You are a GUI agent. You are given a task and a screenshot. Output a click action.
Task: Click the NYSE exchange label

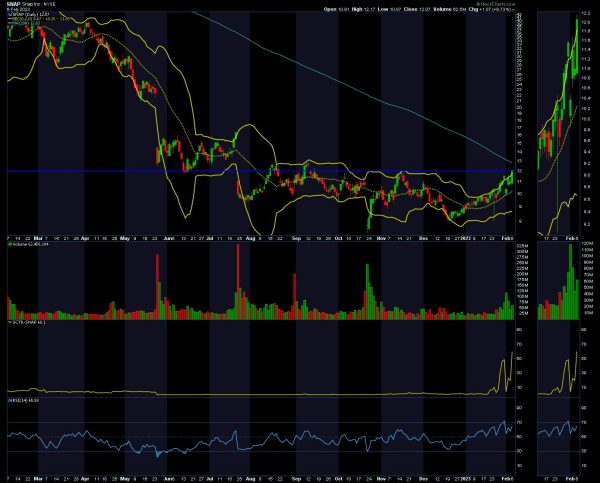49,5
